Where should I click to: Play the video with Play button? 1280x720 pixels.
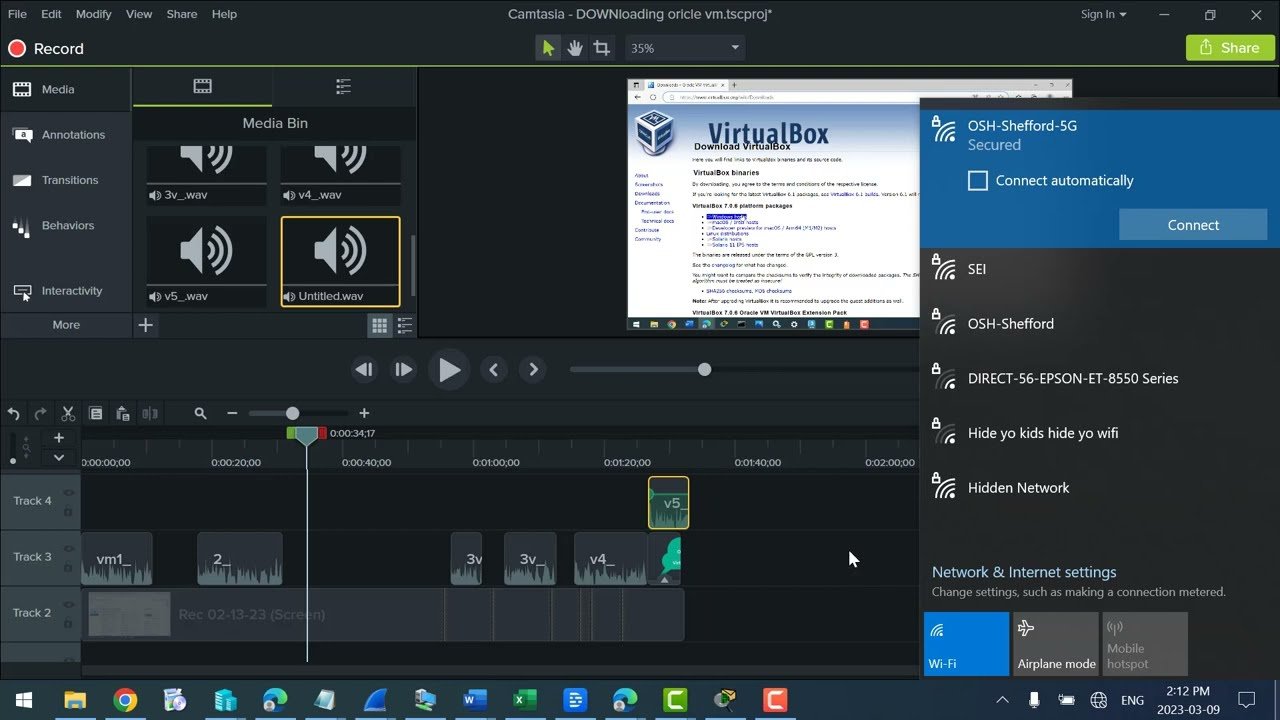click(449, 370)
